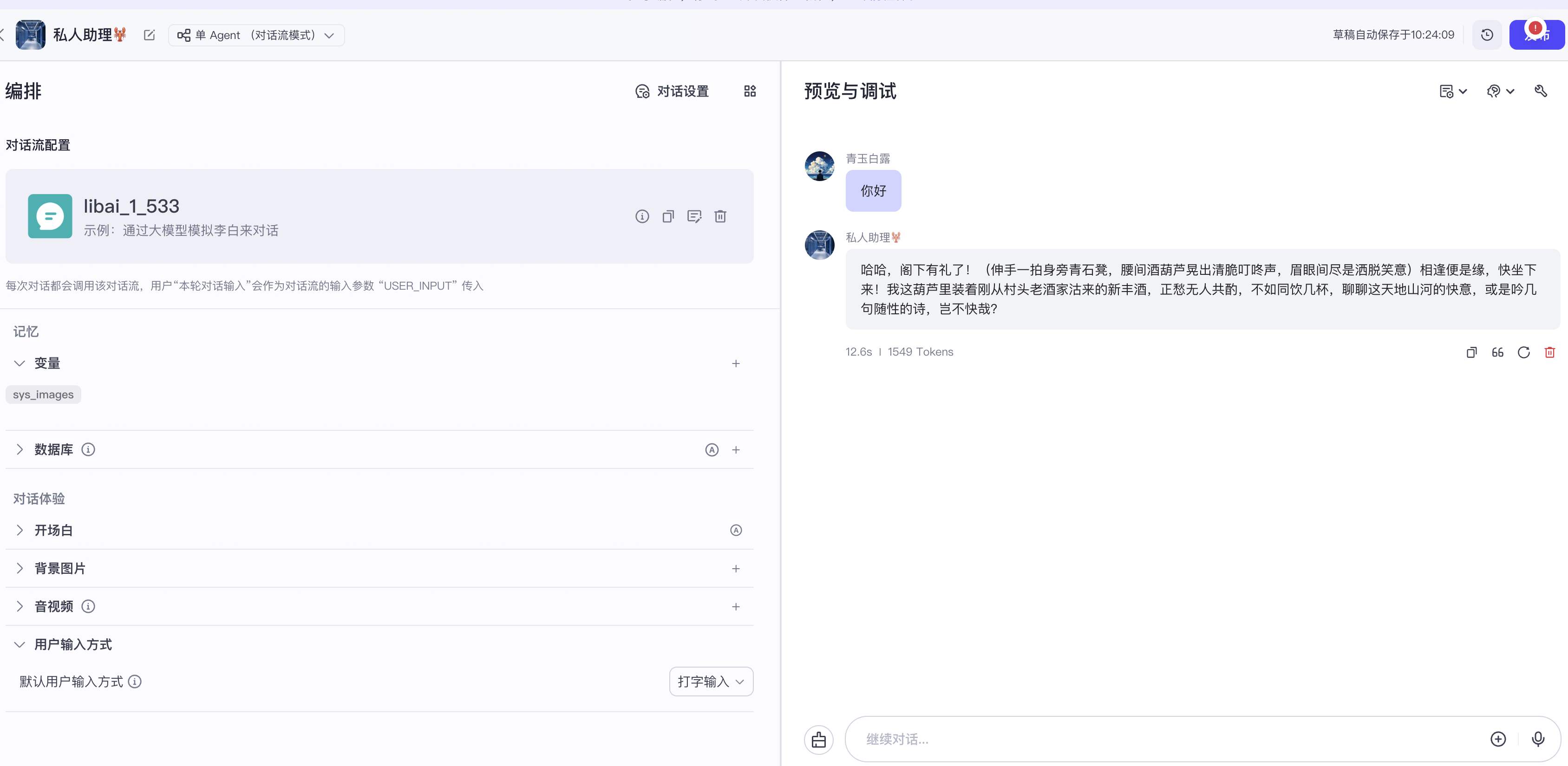This screenshot has height=766, width=1568.
Task: Toggle auto mode icon for database
Action: click(712, 450)
